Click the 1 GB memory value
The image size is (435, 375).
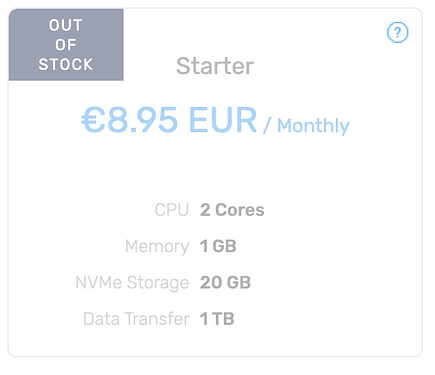218,246
